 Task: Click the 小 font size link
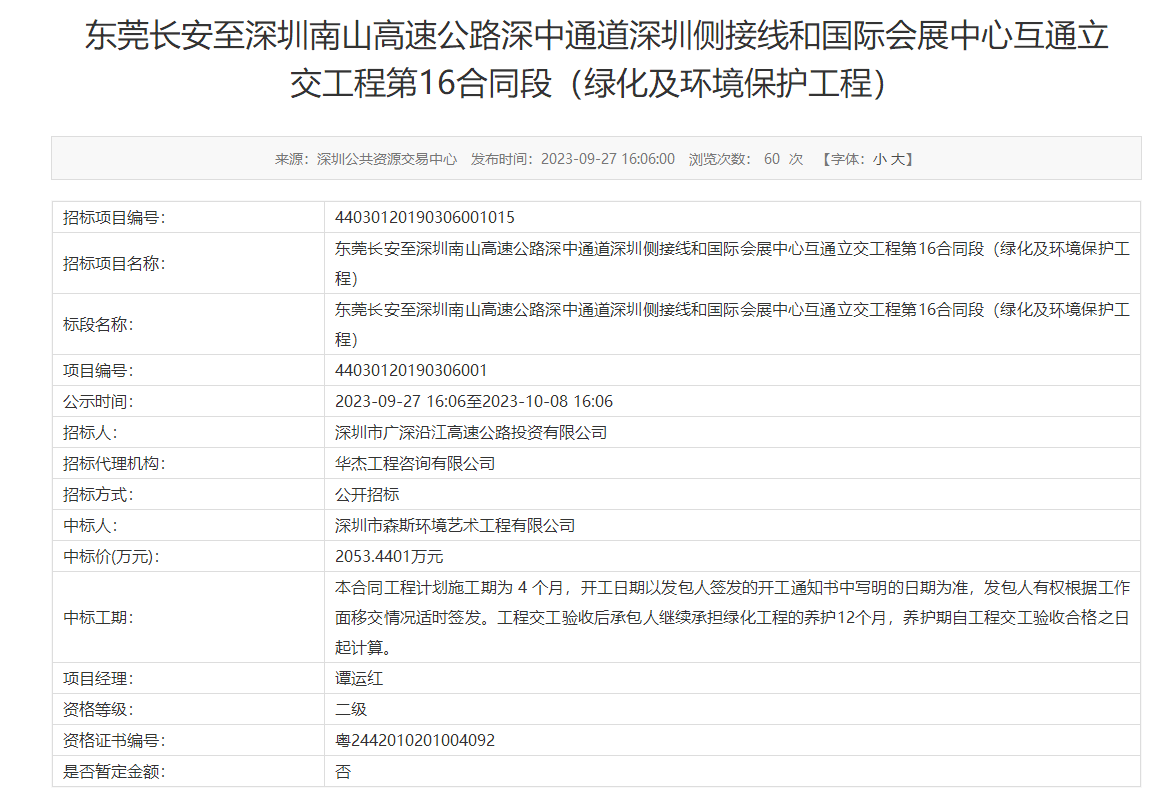click(x=879, y=159)
